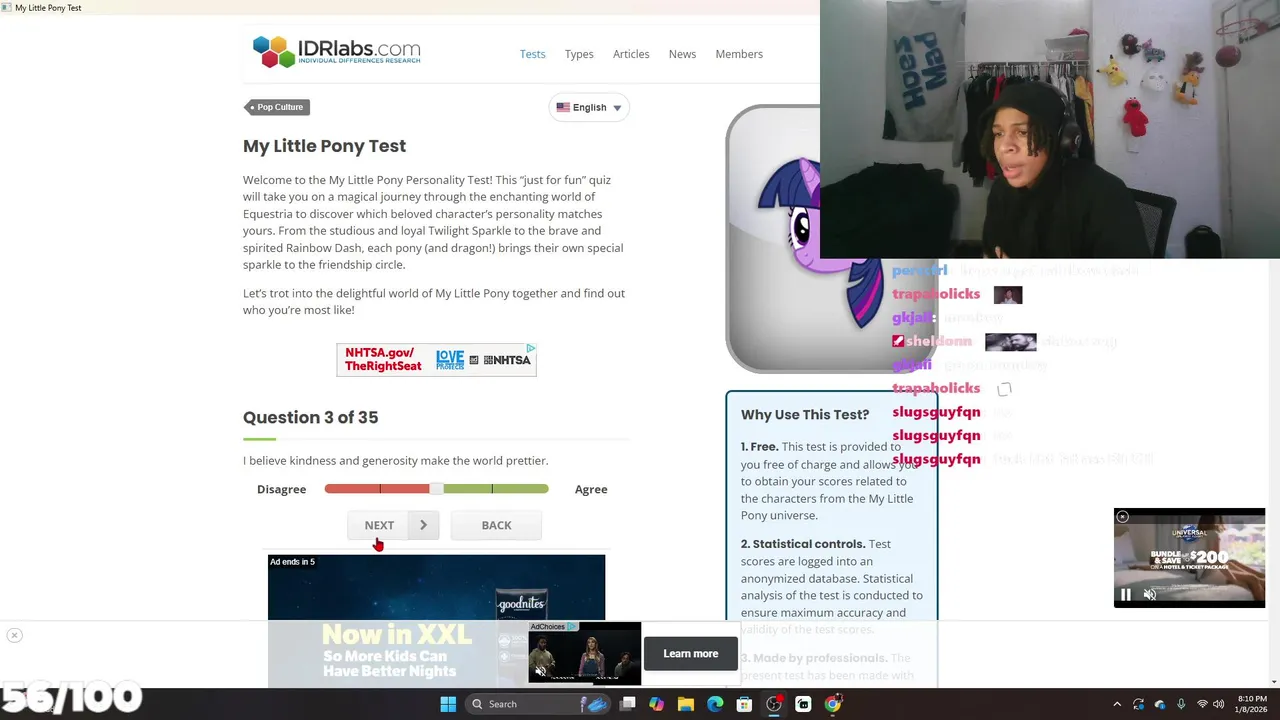Open the NHTSA.gov TheRightSeat ad
The image size is (1280, 720).
[x=436, y=360]
